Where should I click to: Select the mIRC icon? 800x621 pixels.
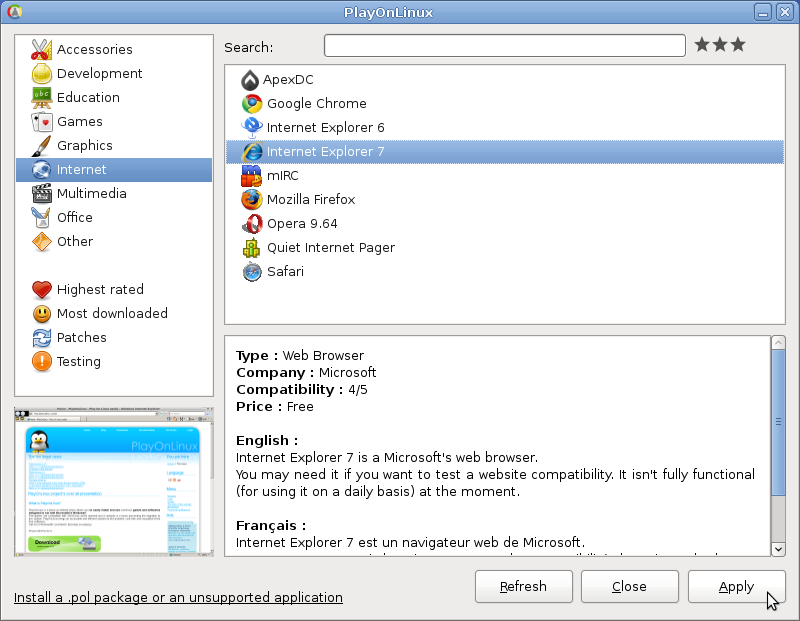click(252, 176)
